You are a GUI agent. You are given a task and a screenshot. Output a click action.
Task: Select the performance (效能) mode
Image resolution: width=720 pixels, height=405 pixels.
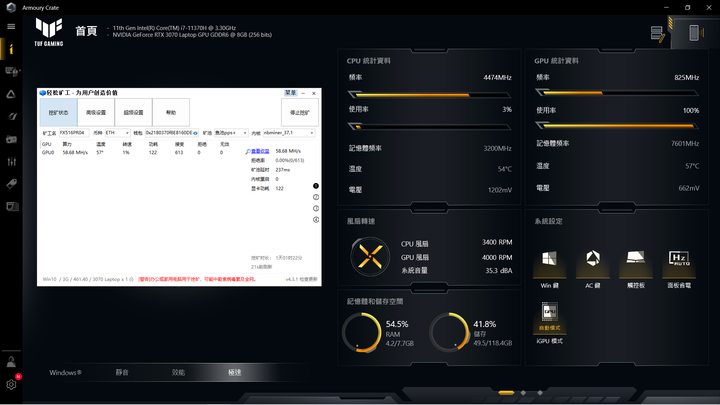[178, 372]
